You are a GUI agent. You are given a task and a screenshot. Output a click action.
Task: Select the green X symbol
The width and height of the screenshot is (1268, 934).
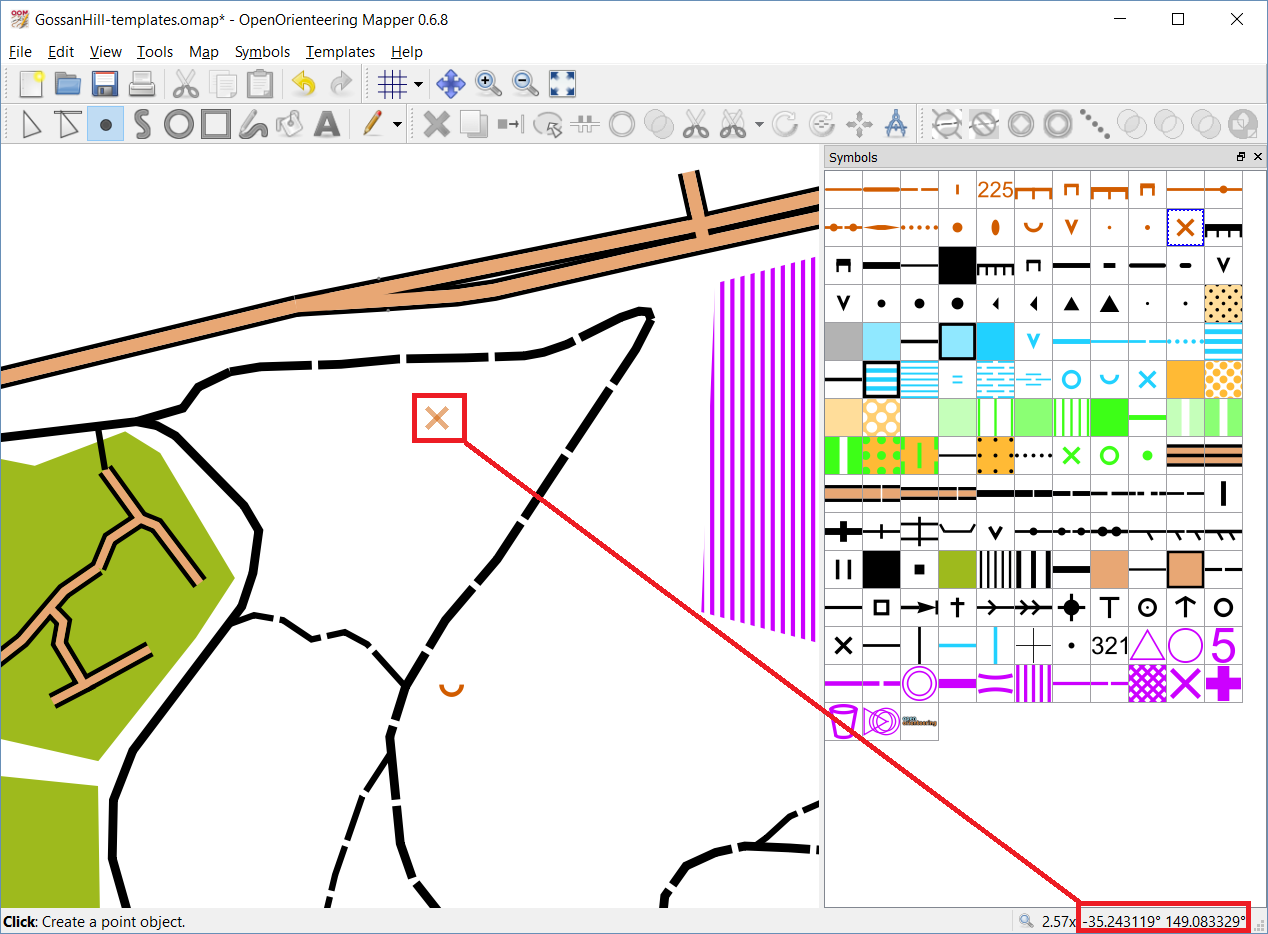point(1071,456)
